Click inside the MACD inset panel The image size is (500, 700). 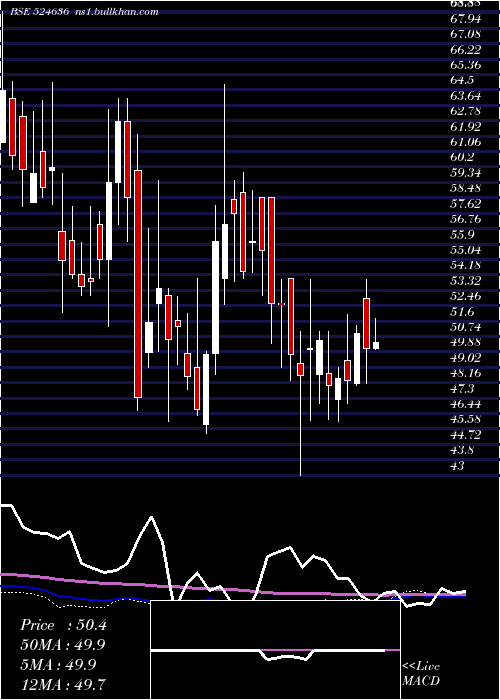(275, 650)
